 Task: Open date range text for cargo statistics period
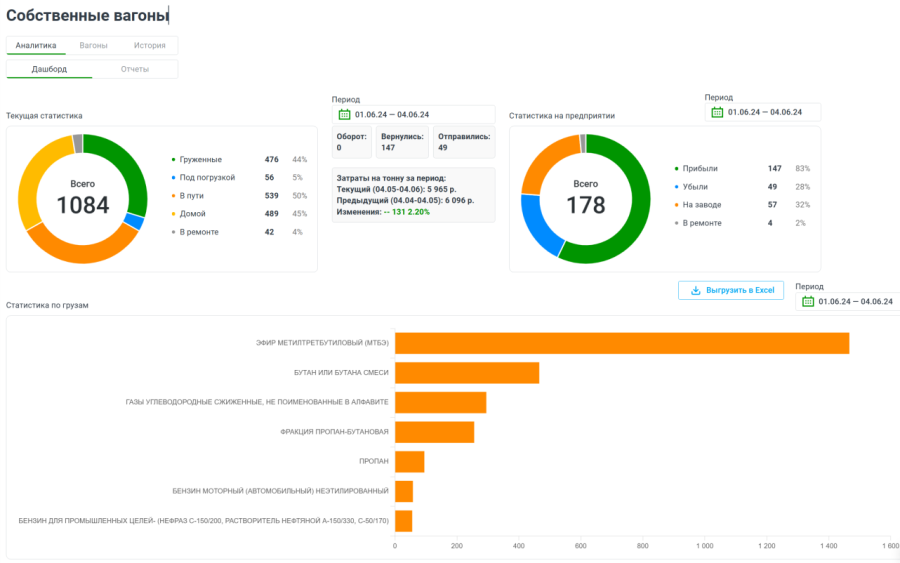(855, 301)
